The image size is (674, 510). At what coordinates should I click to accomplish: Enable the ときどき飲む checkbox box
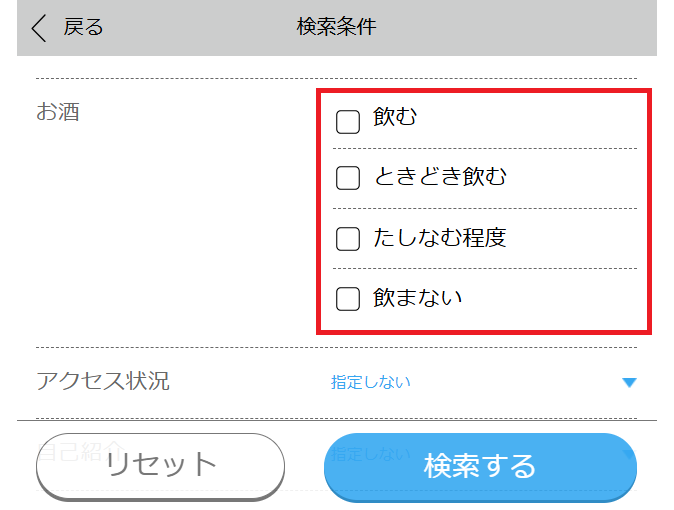pyautogui.click(x=348, y=178)
